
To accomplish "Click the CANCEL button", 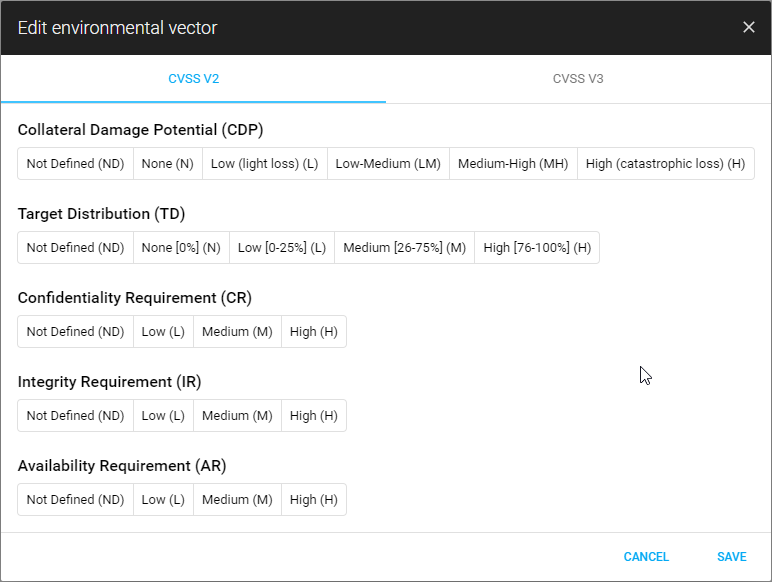I will 646,557.
